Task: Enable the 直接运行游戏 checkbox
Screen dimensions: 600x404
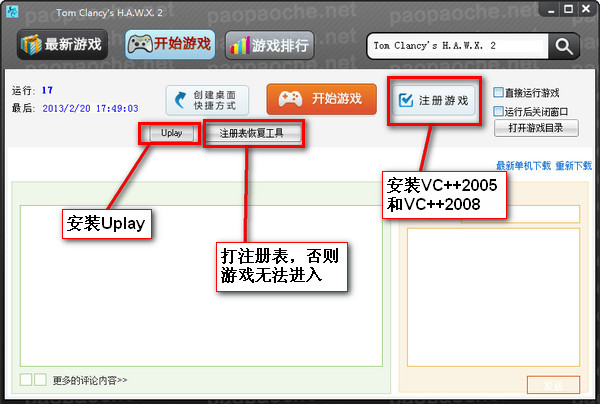Action: point(498,92)
